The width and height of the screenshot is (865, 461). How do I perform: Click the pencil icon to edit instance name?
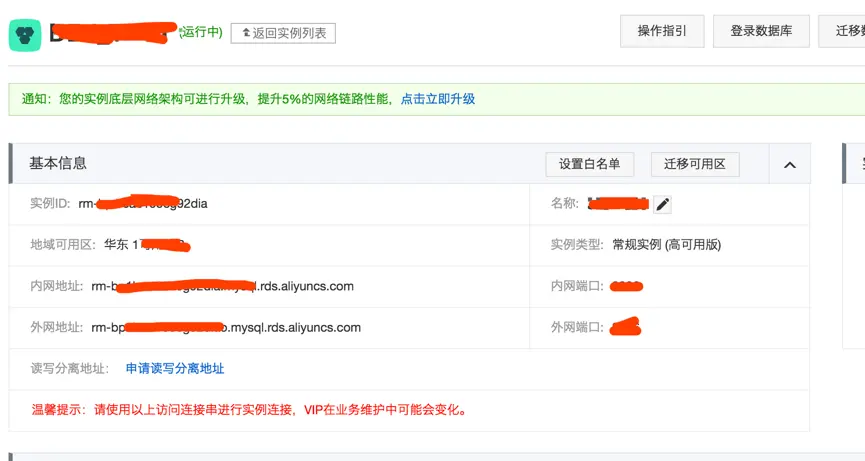point(663,205)
